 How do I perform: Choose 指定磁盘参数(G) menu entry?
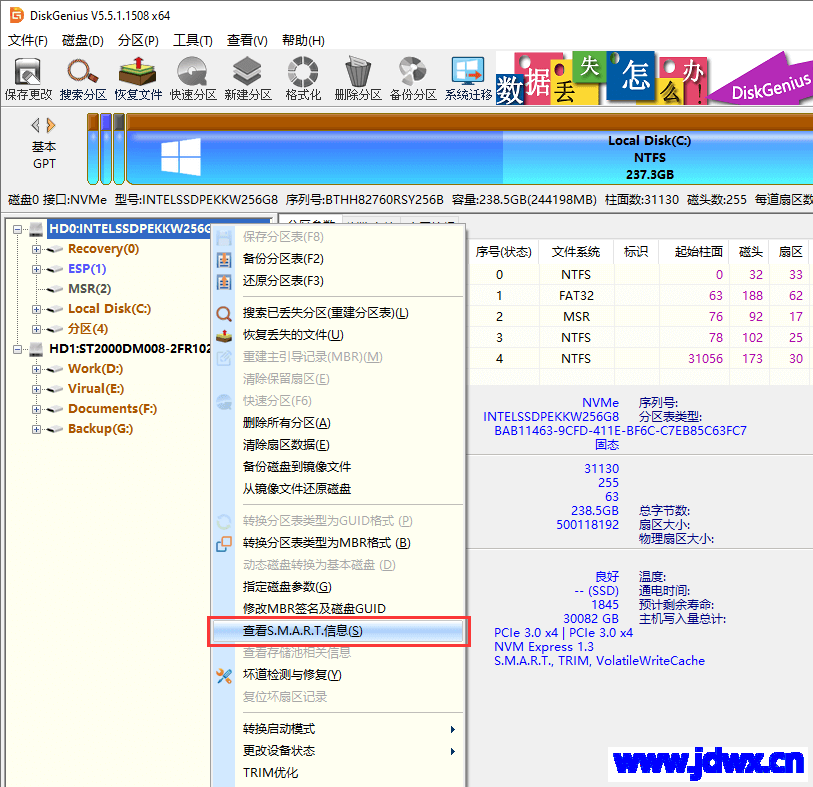pos(338,587)
